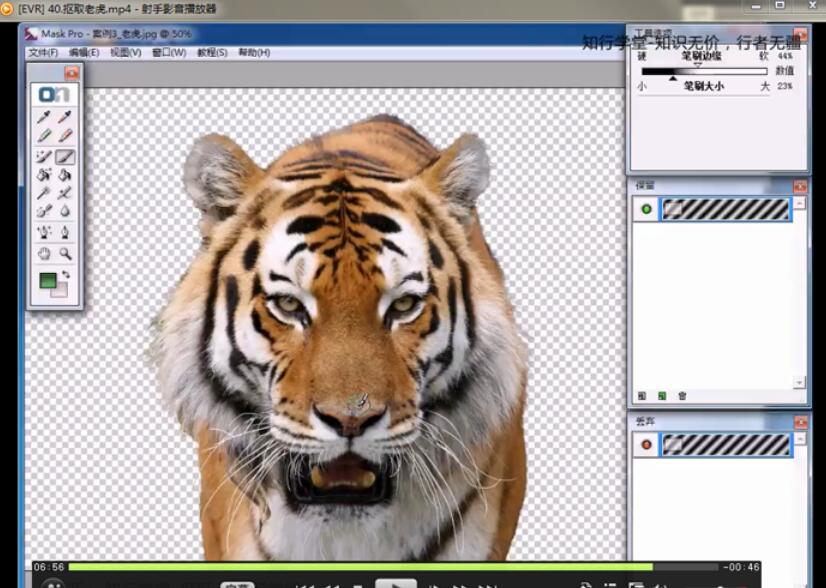Select the Drop Color Eyedropper tool
The height and width of the screenshot is (588, 826).
tap(65, 117)
